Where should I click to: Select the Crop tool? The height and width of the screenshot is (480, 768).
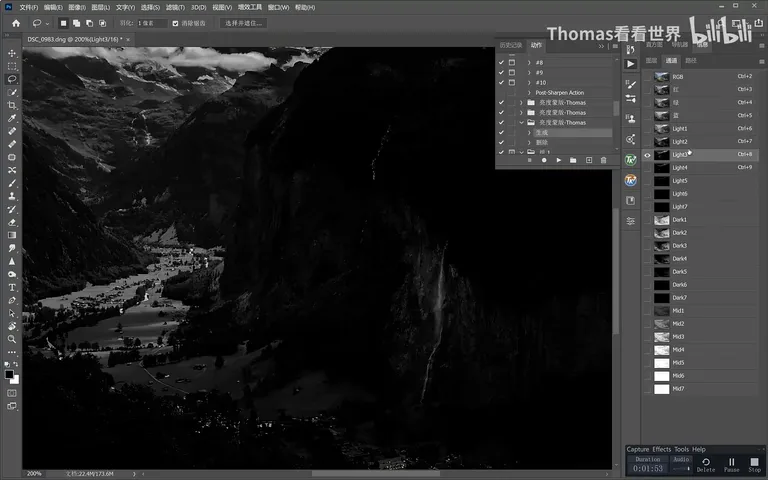tap(12, 105)
